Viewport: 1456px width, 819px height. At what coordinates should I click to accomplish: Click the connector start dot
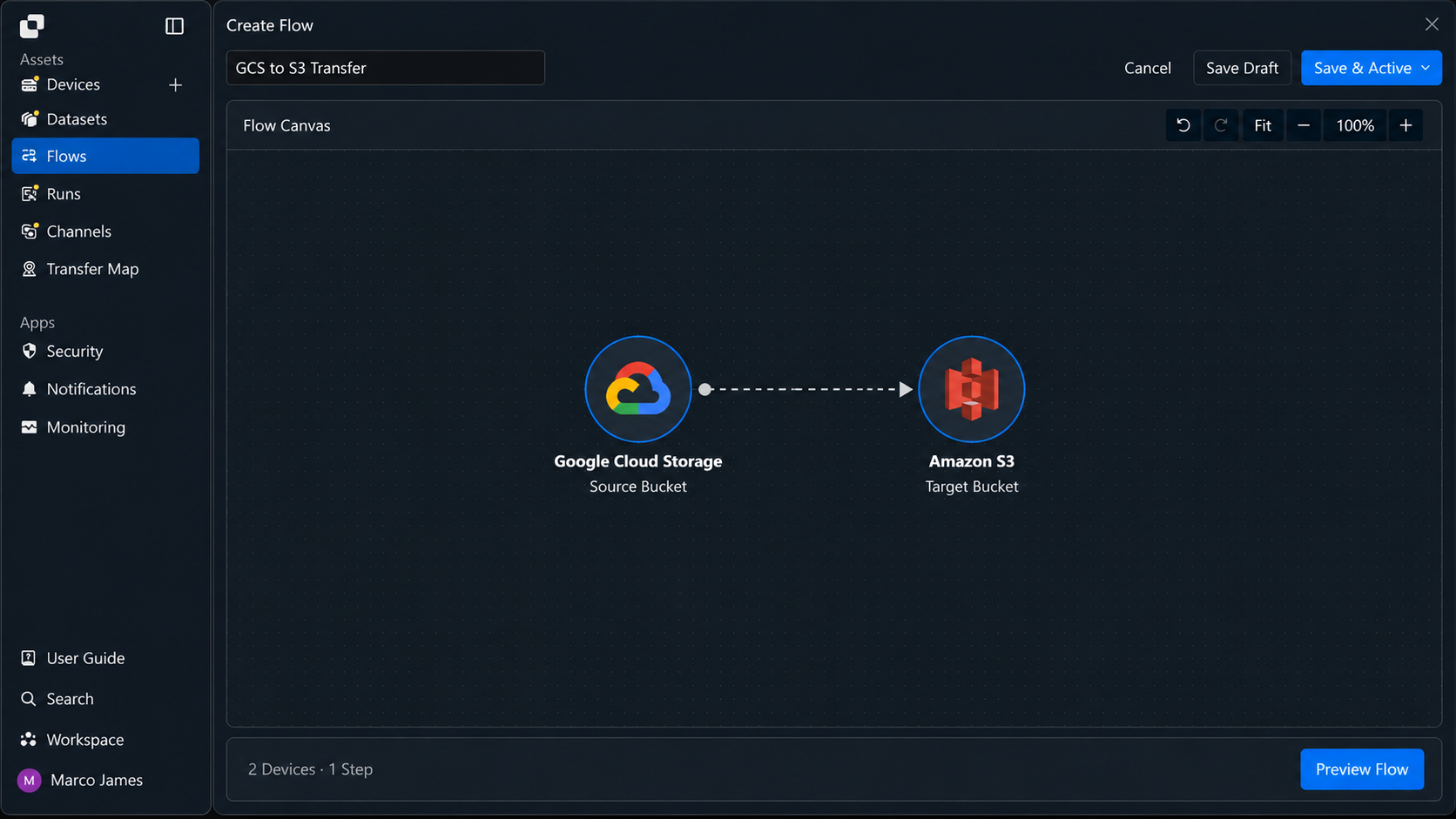[x=705, y=389]
